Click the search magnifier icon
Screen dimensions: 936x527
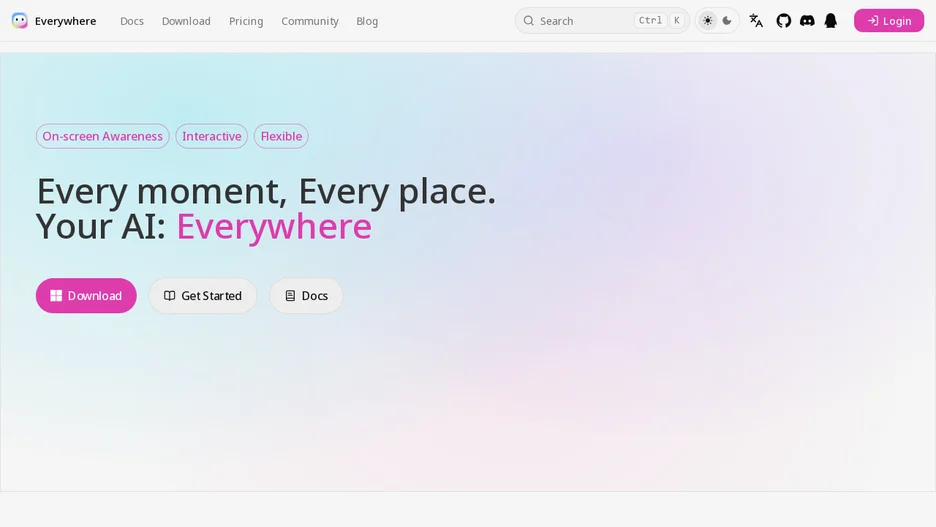click(528, 21)
